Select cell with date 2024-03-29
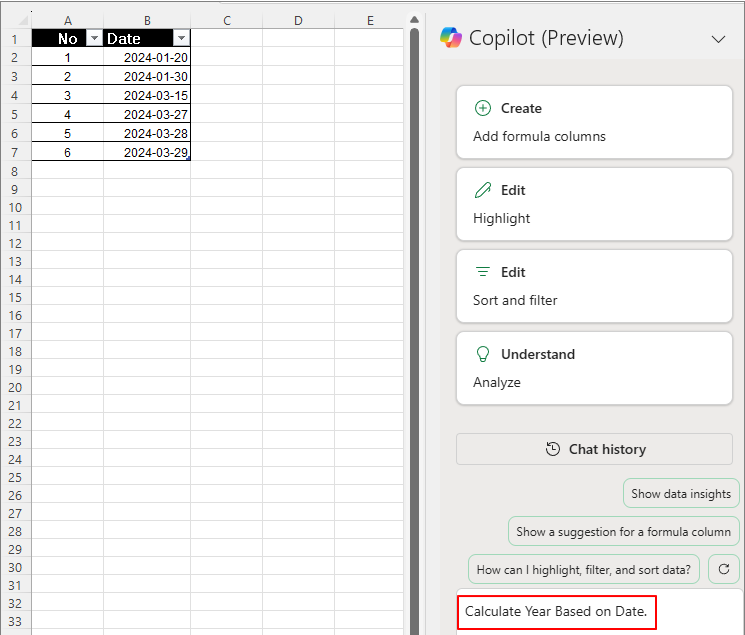The height and width of the screenshot is (635, 745). [x=147, y=152]
